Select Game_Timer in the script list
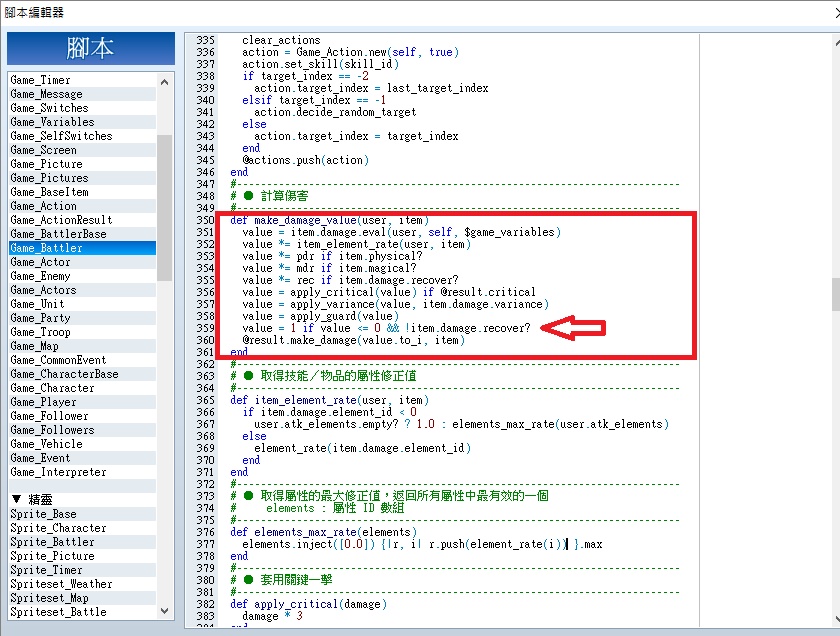The height and width of the screenshot is (636, 840). (x=82, y=80)
